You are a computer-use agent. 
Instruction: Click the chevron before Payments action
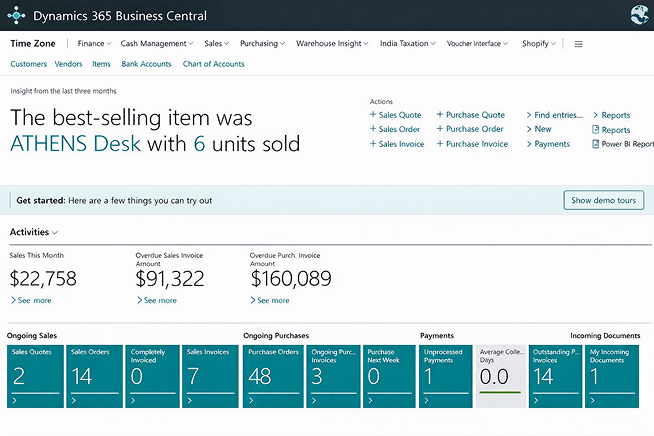(x=529, y=144)
